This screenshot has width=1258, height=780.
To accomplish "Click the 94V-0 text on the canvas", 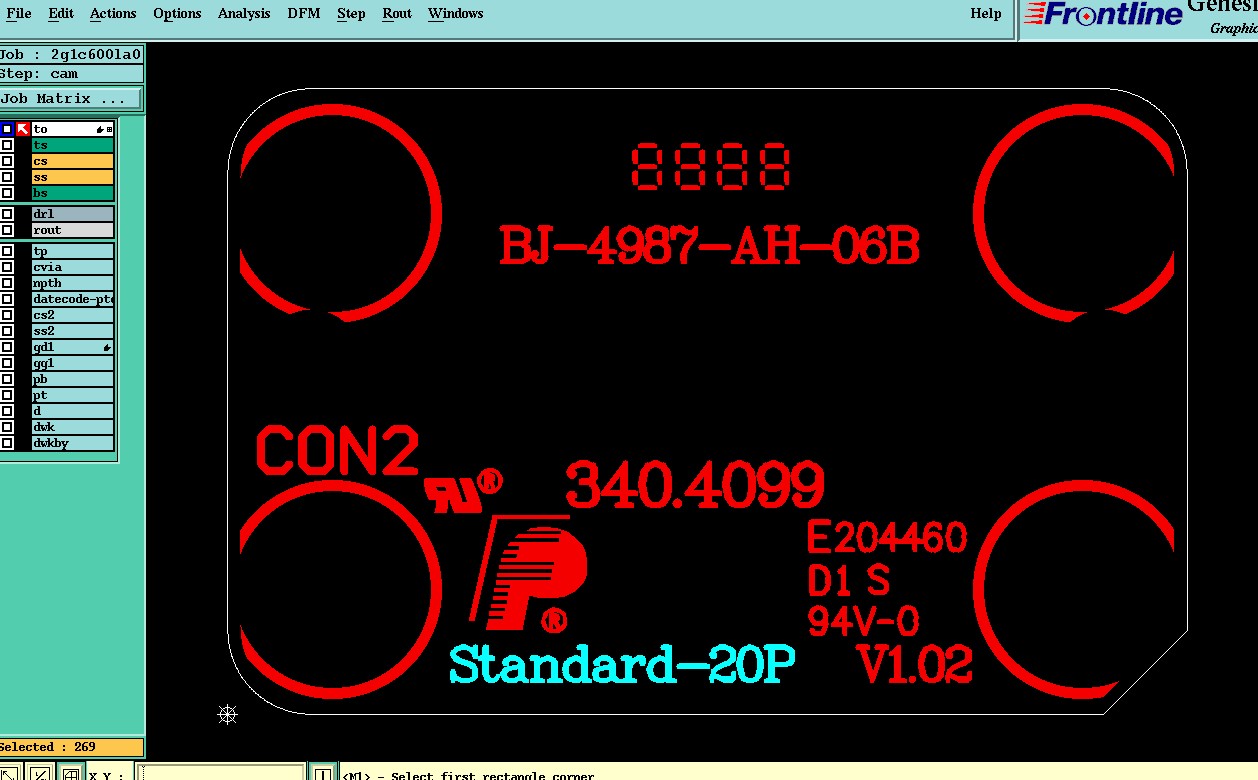I will click(x=863, y=622).
